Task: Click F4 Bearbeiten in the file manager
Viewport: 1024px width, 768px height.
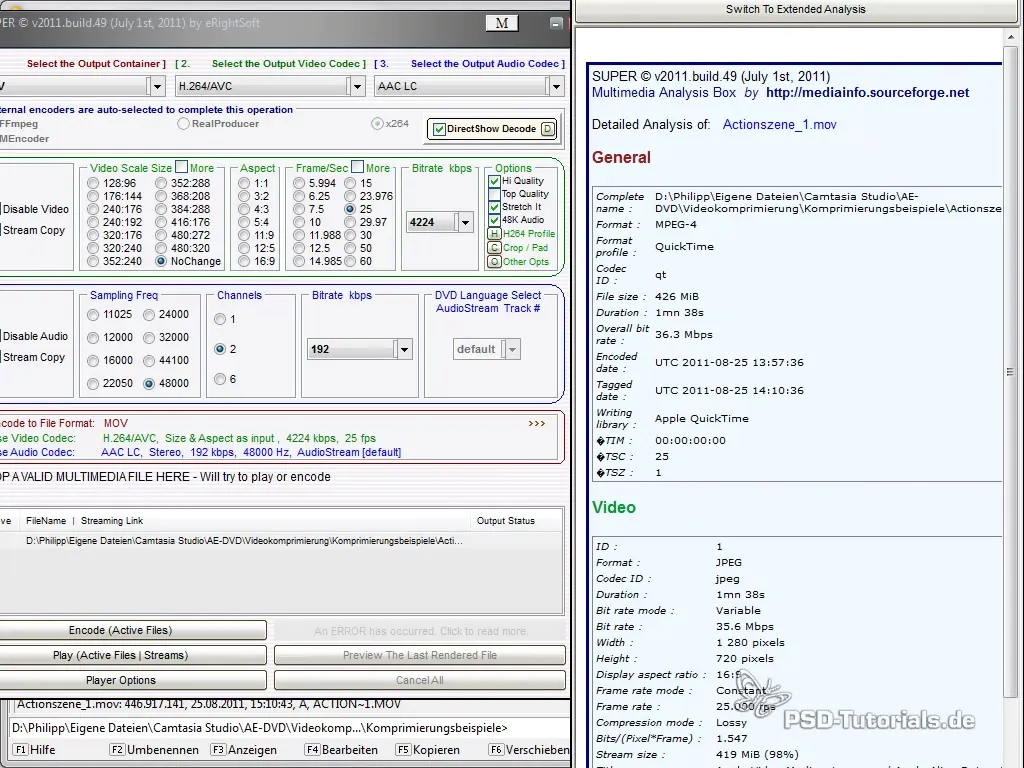Action: click(x=341, y=750)
